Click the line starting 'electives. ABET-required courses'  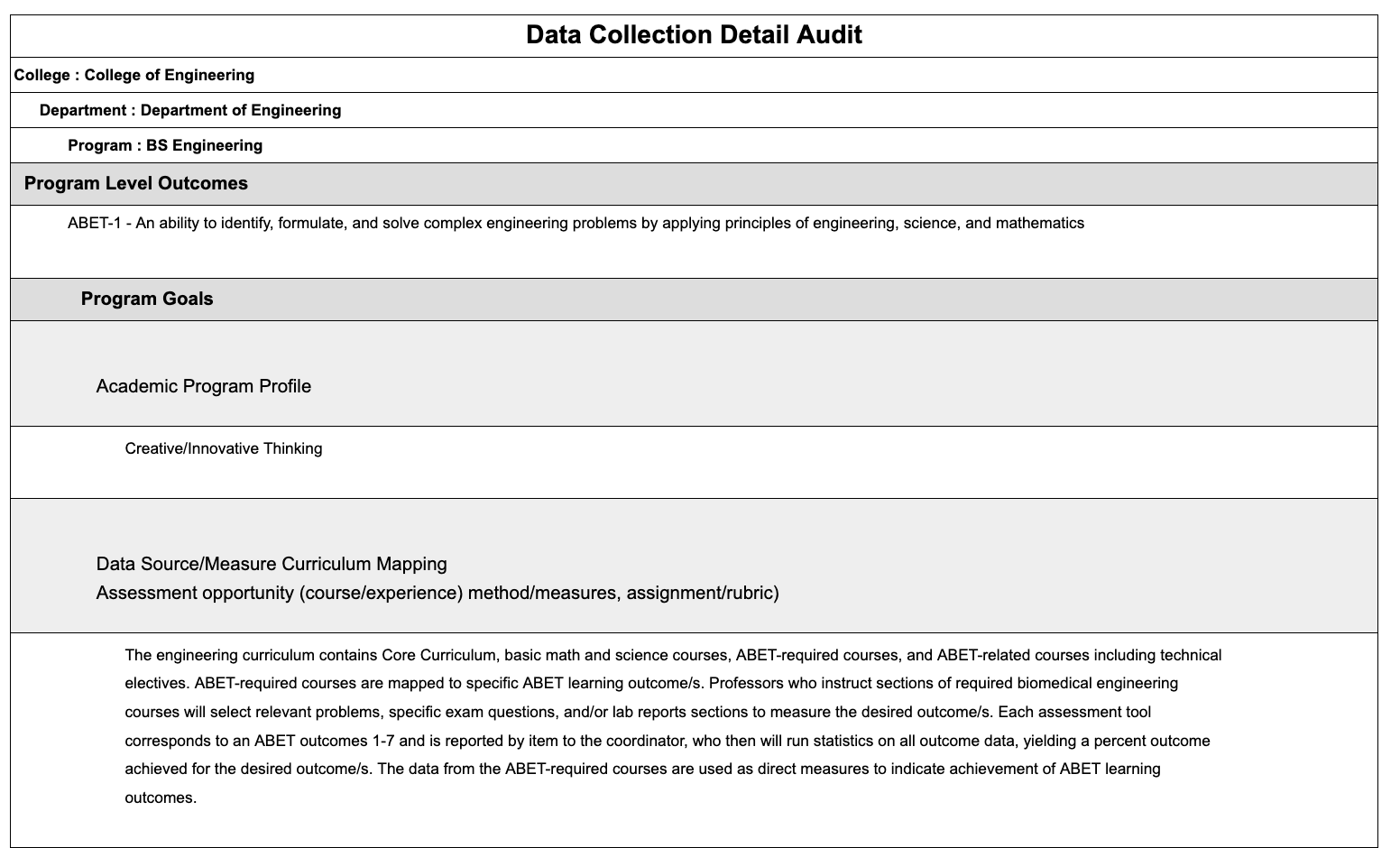(x=651, y=683)
